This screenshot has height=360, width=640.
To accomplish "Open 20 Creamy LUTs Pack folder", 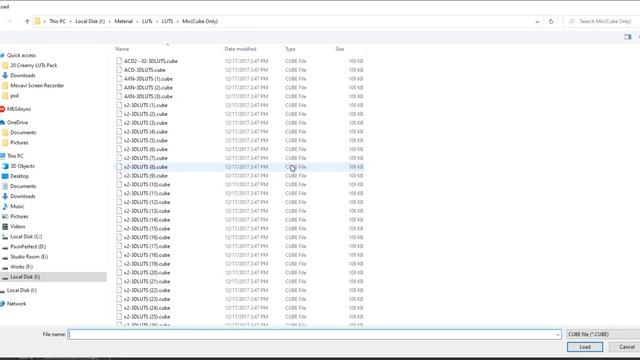I will (x=33, y=65).
